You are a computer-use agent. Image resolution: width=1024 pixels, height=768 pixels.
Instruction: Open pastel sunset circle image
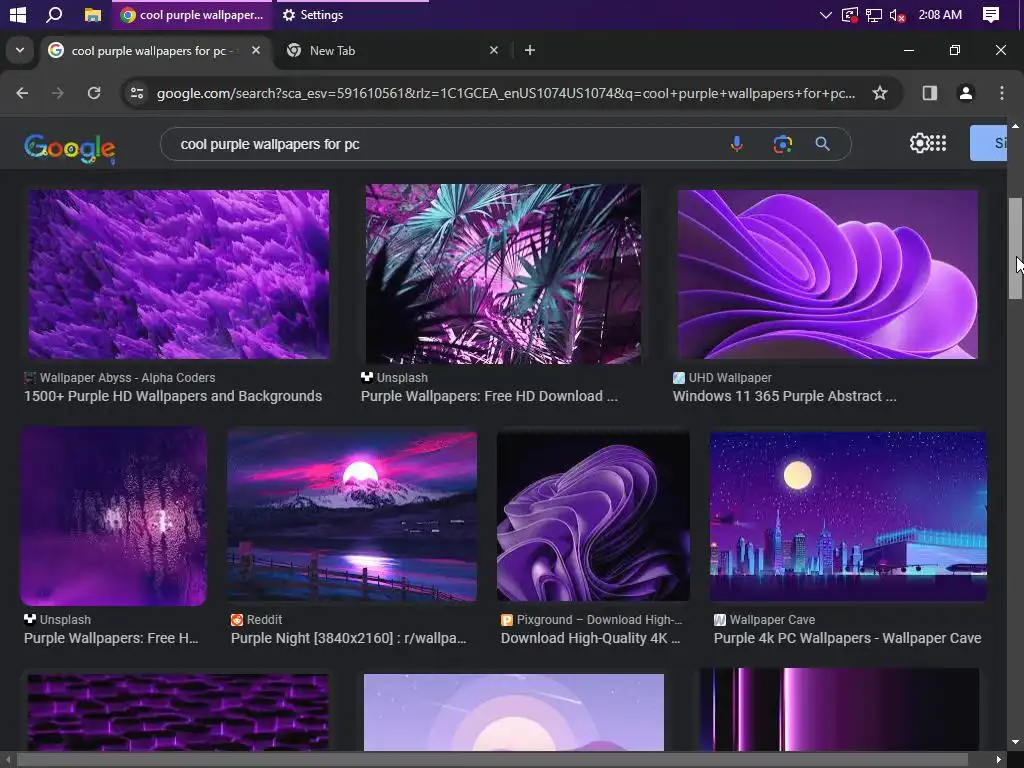514,712
